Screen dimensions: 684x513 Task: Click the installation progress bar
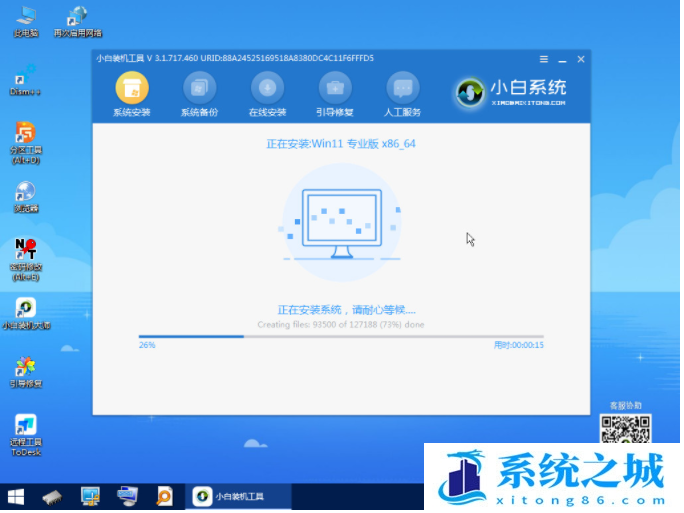(341, 336)
